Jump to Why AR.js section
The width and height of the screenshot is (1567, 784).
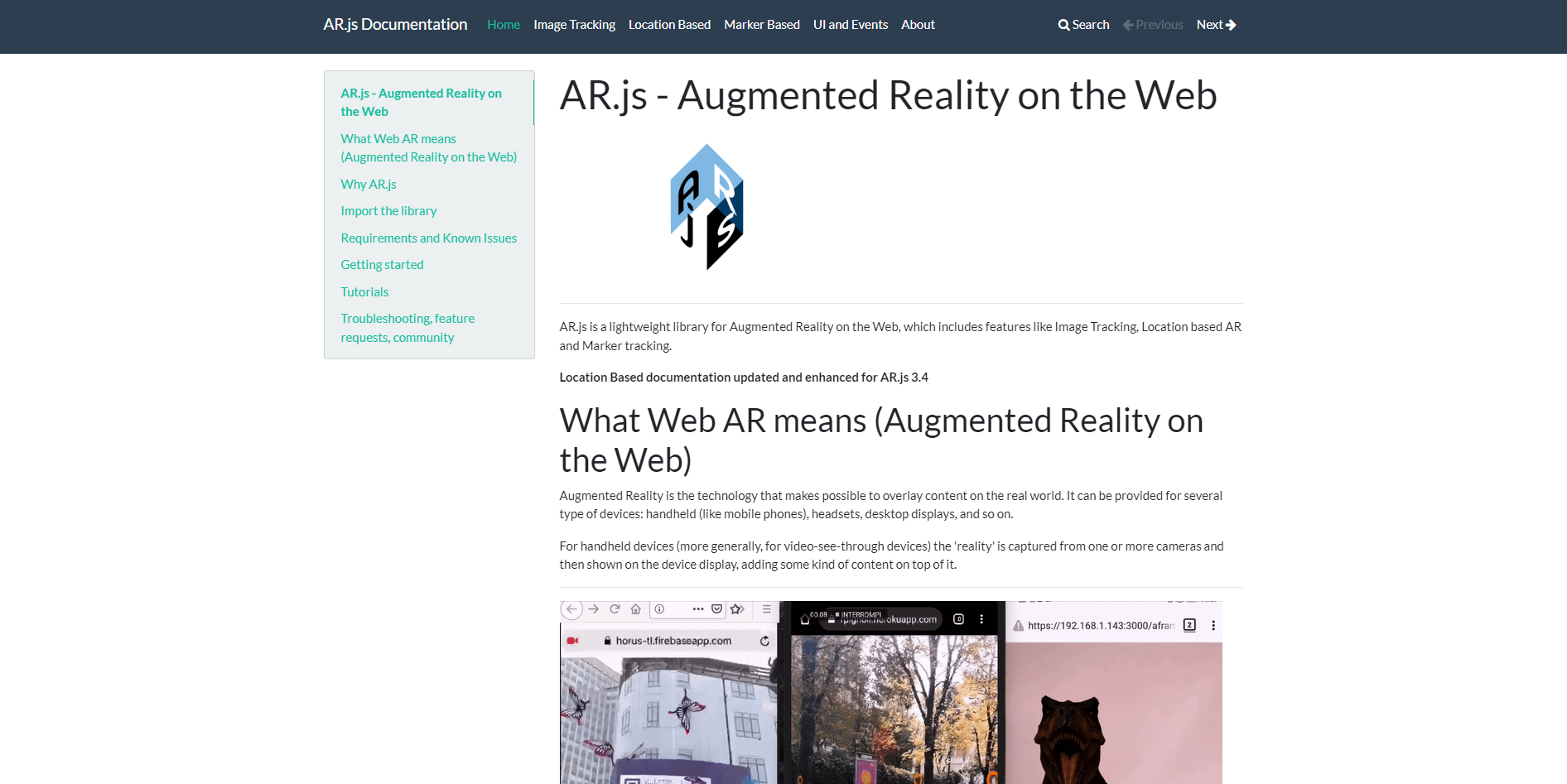click(x=369, y=185)
